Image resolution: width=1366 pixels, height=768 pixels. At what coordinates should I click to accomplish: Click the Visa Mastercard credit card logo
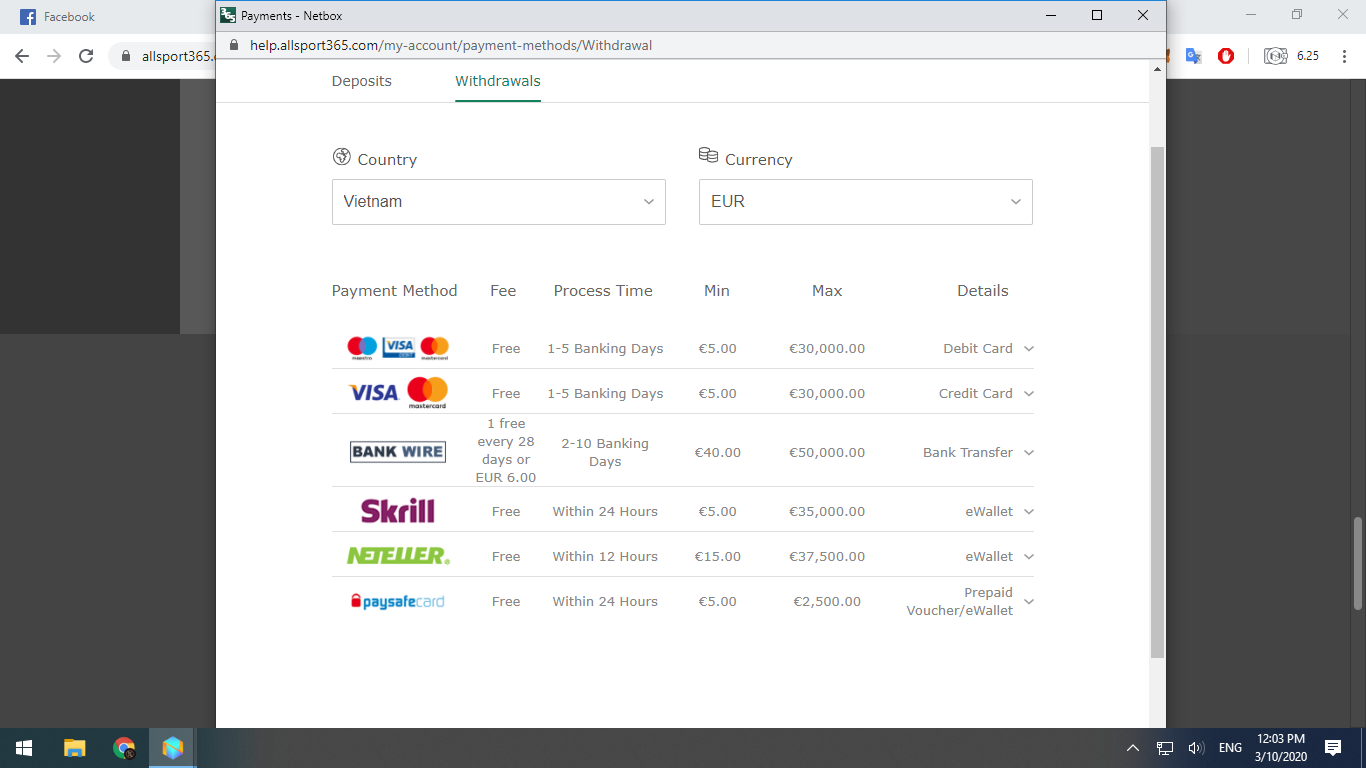pos(398,393)
